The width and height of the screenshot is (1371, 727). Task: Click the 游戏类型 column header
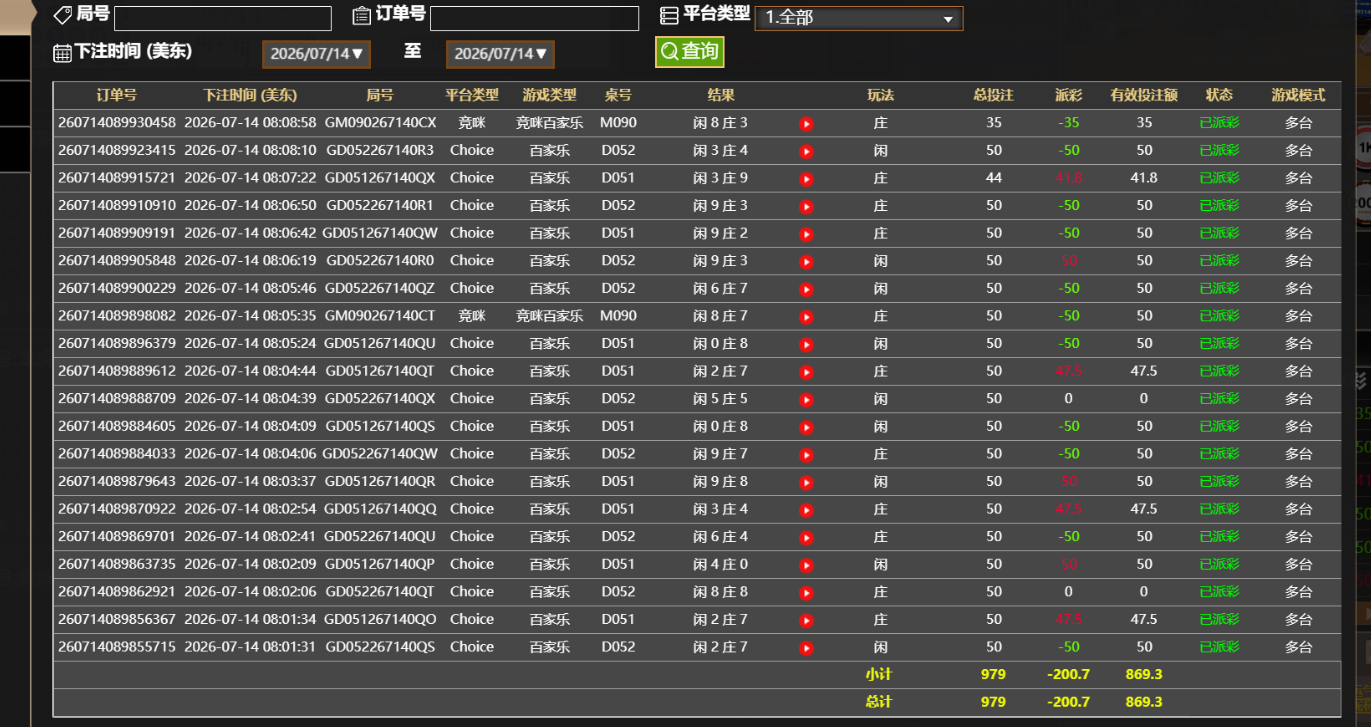(x=549, y=95)
